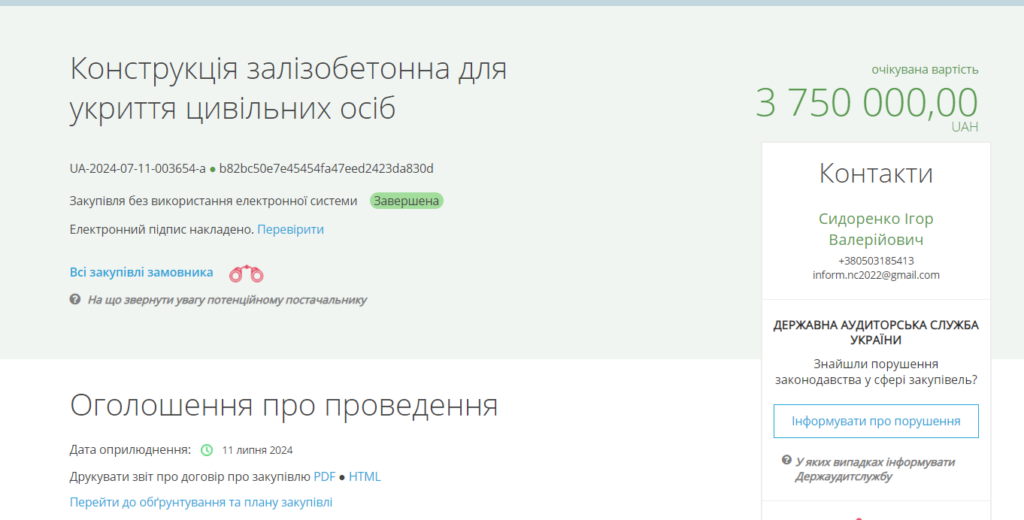Click question mark icon beside supplier attention hint

pyautogui.click(x=75, y=299)
